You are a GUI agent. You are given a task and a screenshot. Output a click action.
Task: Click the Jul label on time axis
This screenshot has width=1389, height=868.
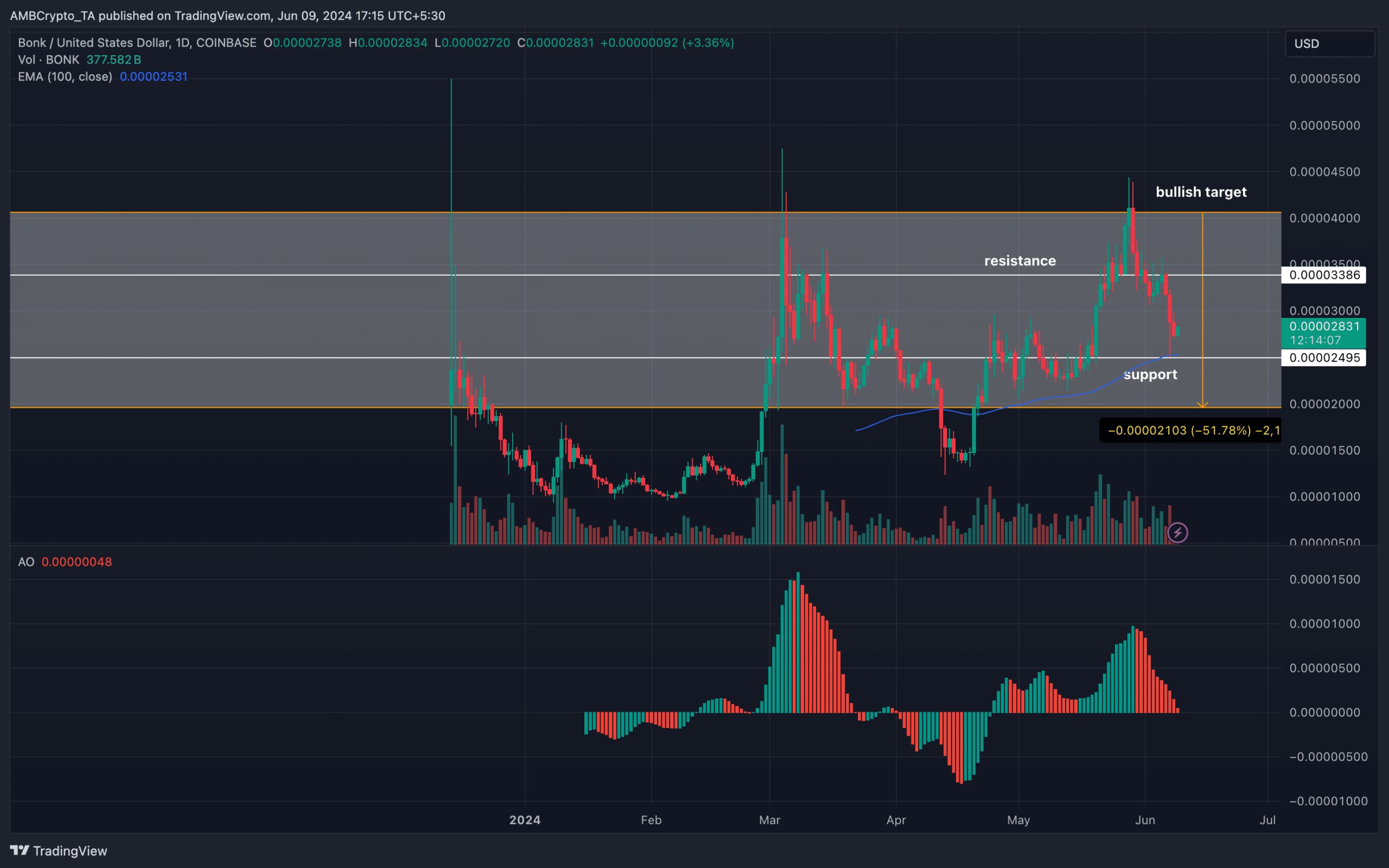1267,820
